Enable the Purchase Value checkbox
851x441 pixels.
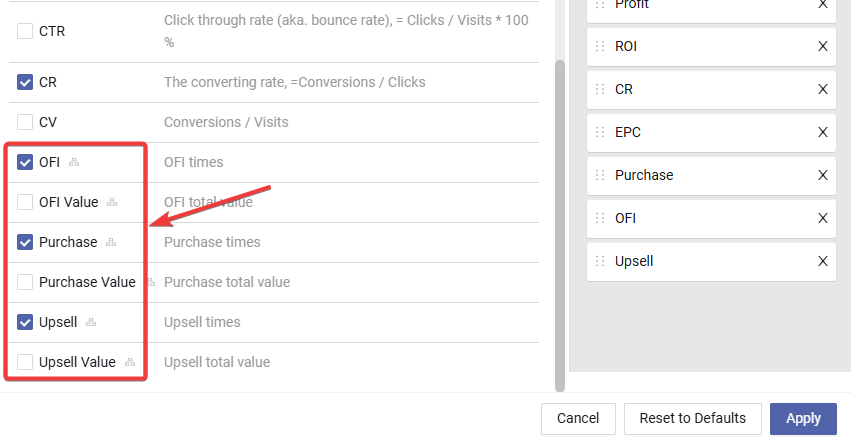(25, 282)
